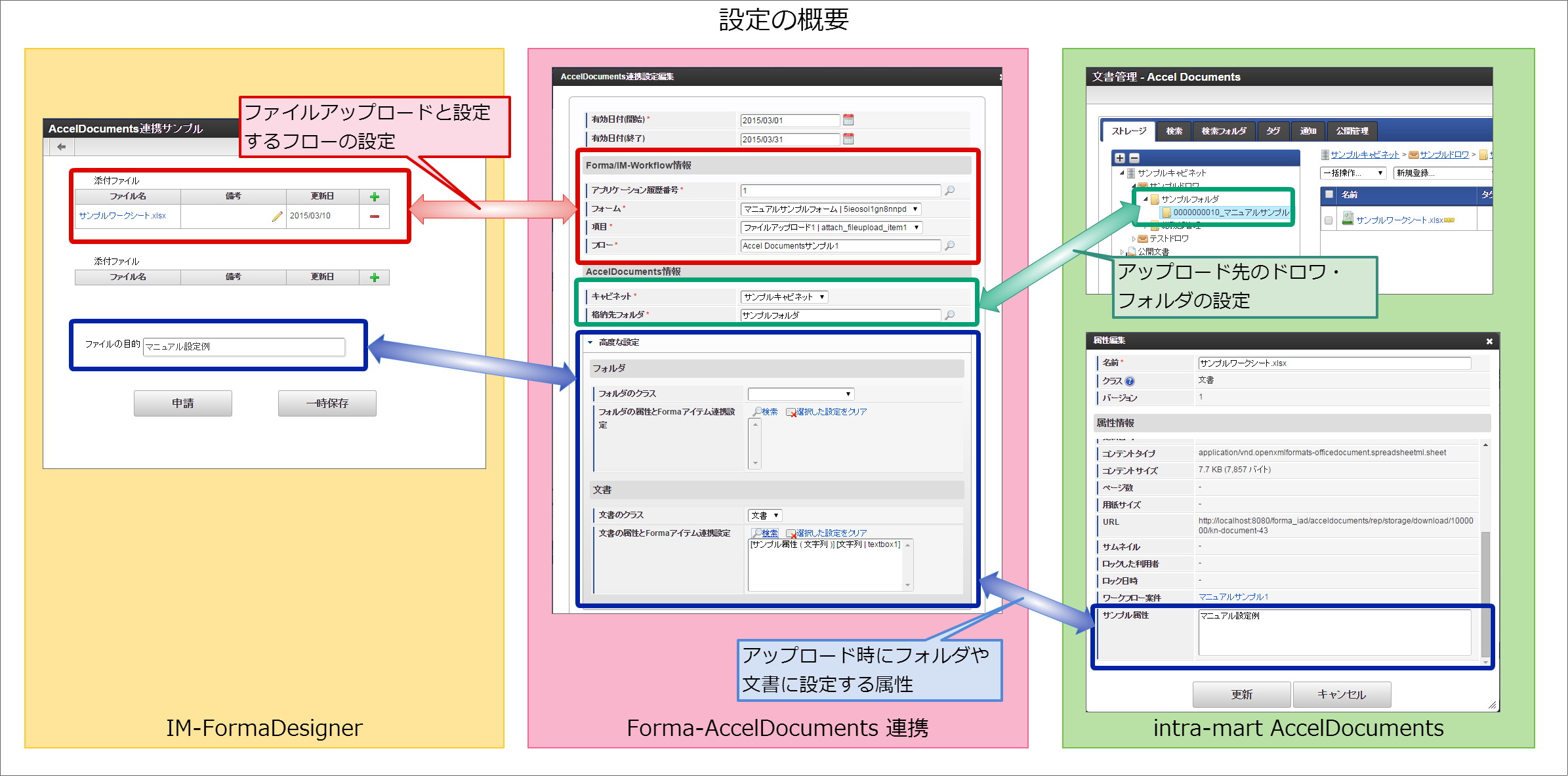
Task: Open calendar for 有効日付(開始)
Action: click(848, 120)
